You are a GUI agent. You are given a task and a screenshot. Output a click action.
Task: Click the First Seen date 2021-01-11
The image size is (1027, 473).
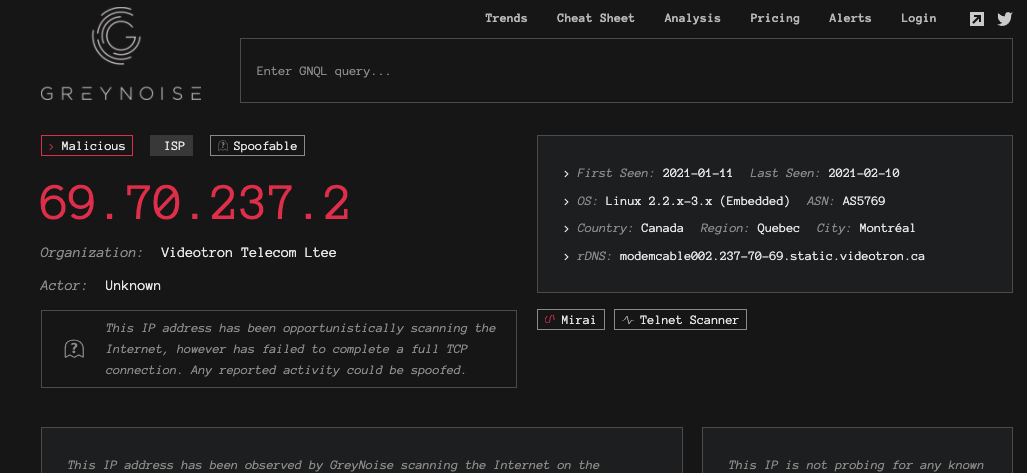click(x=698, y=174)
